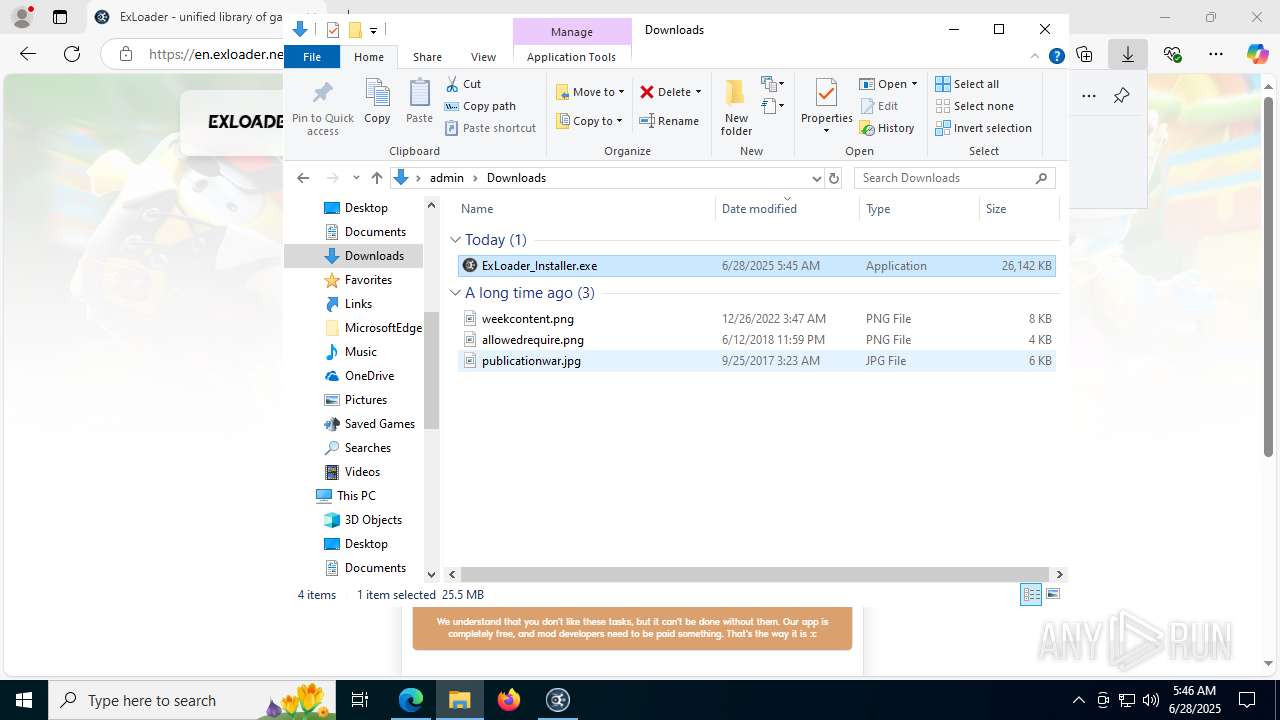The height and width of the screenshot is (720, 1280).
Task: Open Properties dropdown arrow
Action: (x=826, y=131)
